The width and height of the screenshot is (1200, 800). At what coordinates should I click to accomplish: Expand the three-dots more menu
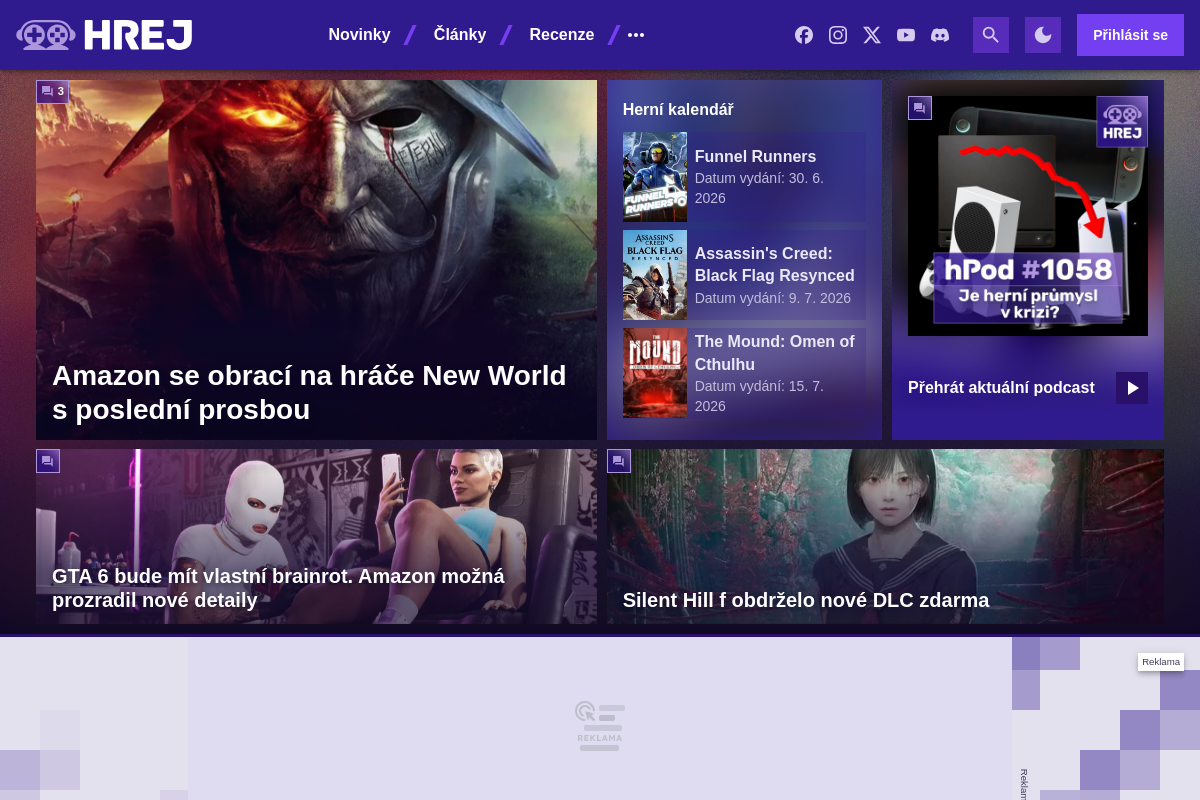click(636, 35)
